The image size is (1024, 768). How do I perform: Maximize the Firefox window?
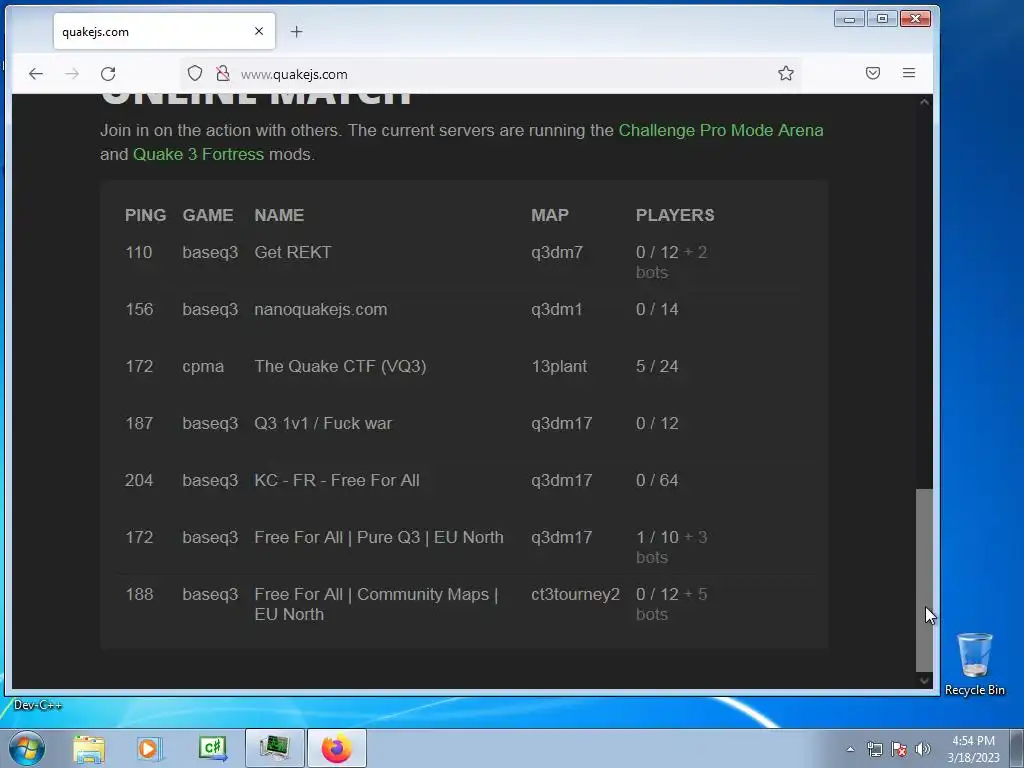tap(882, 19)
